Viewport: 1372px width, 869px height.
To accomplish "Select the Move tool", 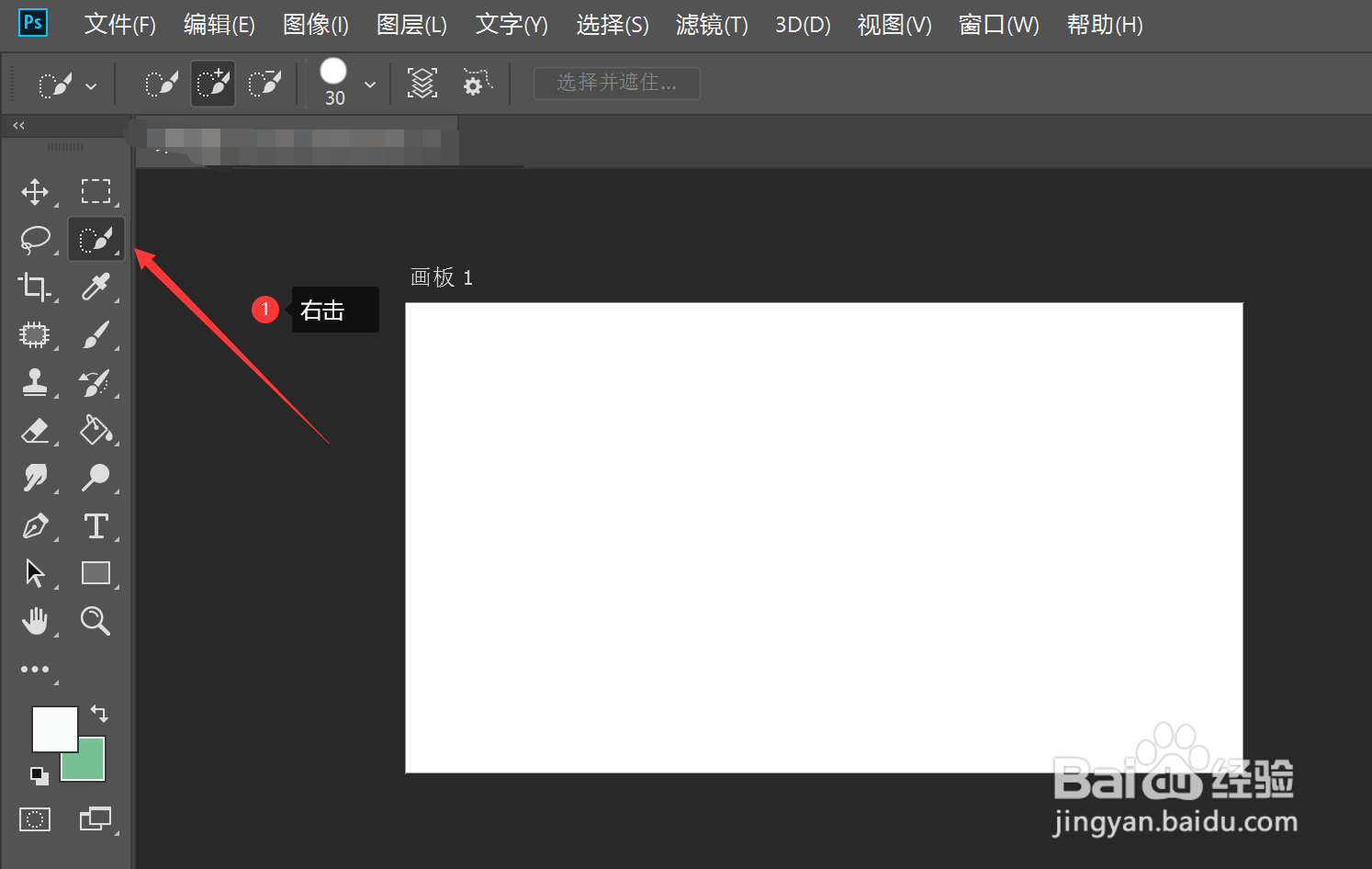I will pyautogui.click(x=35, y=191).
